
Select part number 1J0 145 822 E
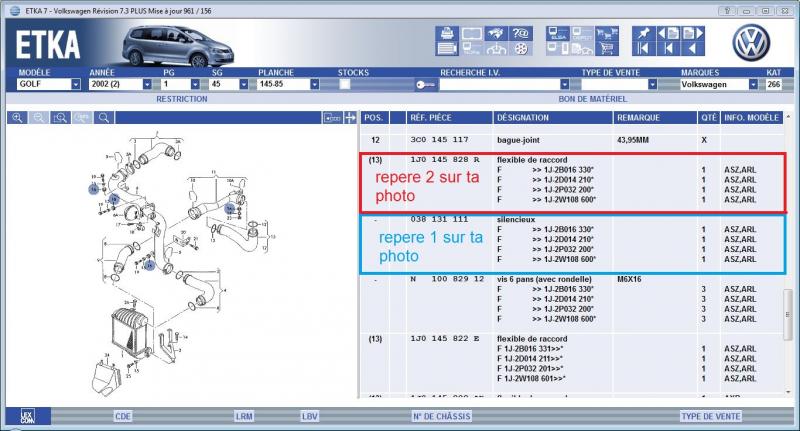445,339
